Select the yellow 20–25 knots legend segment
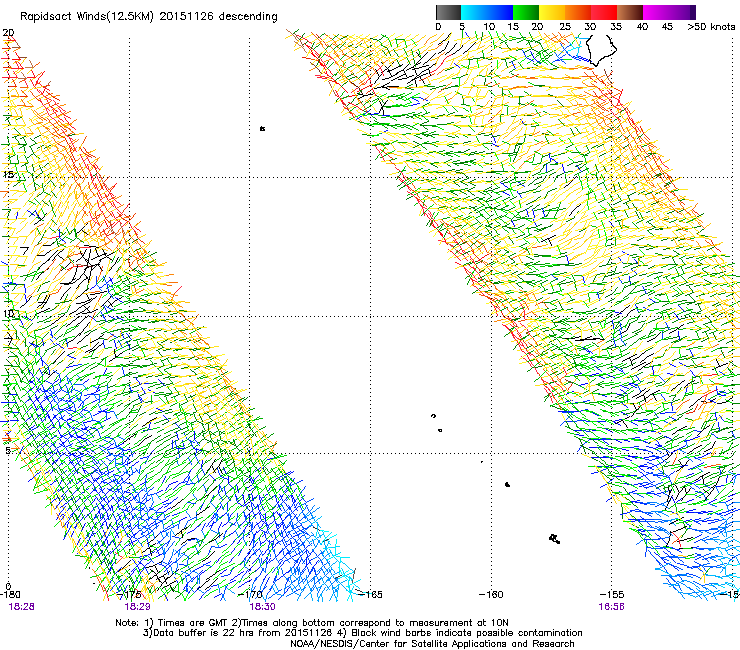 point(552,12)
